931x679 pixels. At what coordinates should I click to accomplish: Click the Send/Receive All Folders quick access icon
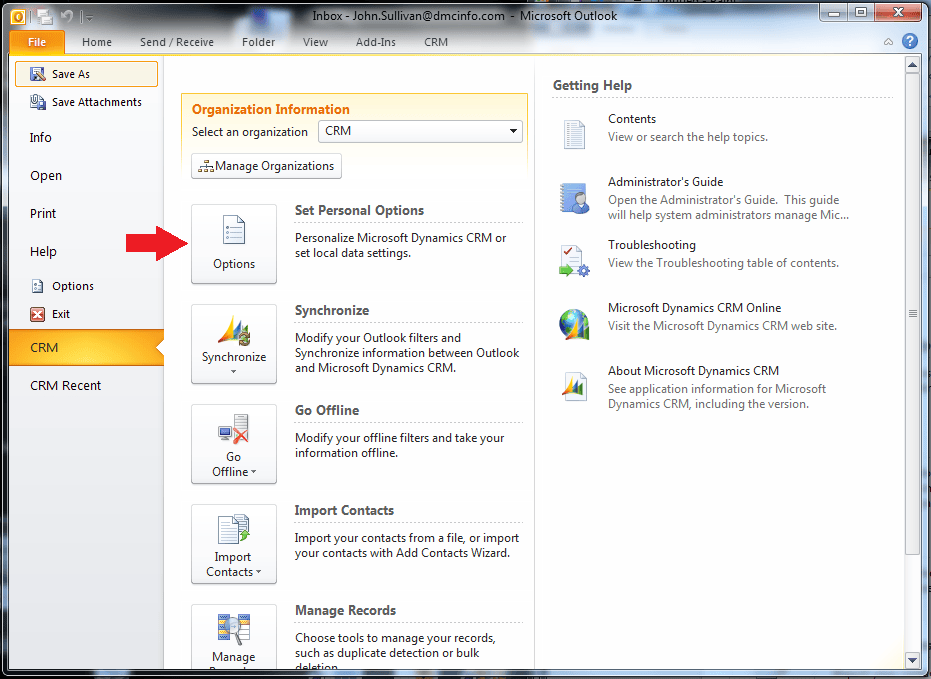pyautogui.click(x=45, y=17)
